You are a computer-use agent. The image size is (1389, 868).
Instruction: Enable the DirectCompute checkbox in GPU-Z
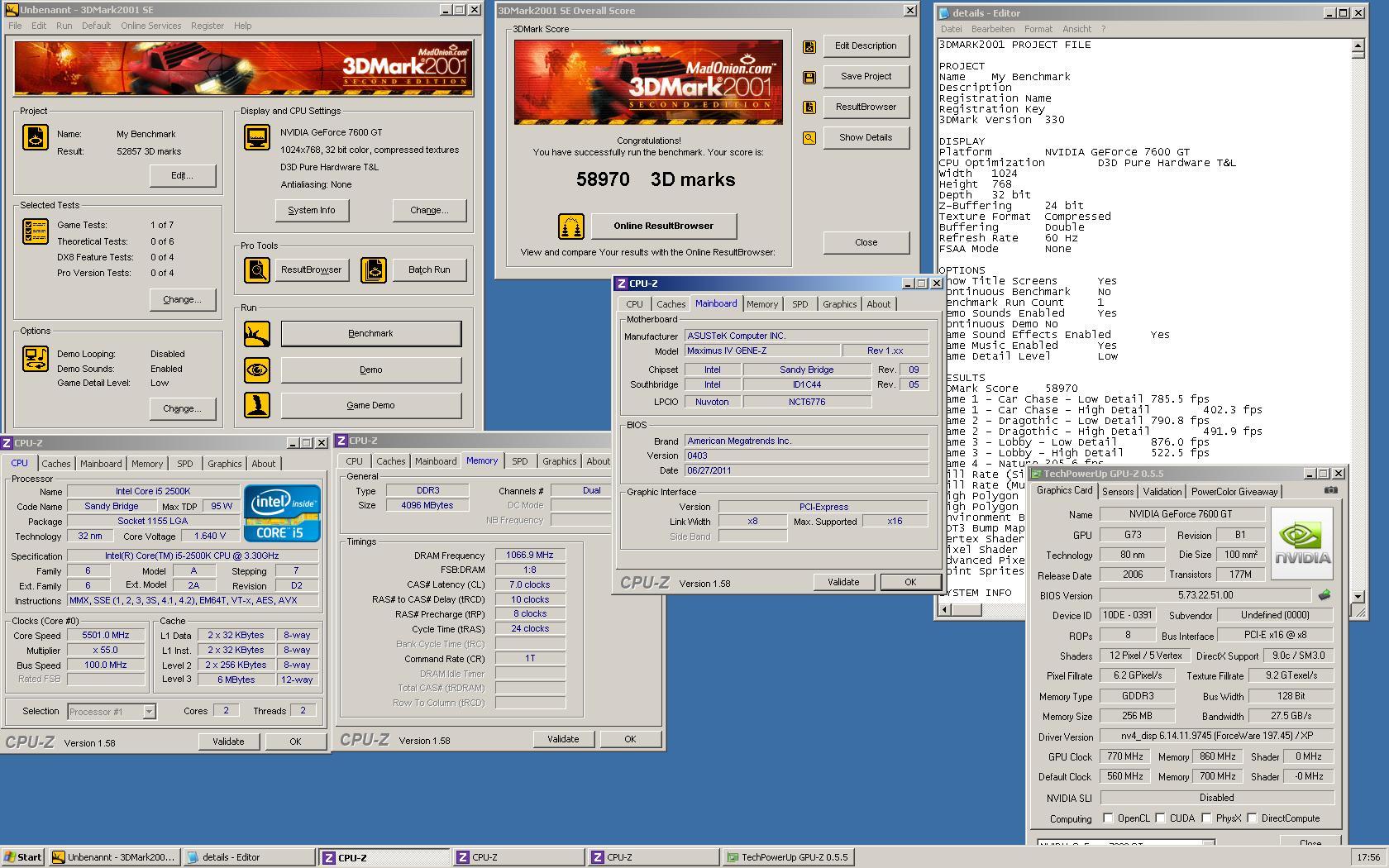point(1253,818)
